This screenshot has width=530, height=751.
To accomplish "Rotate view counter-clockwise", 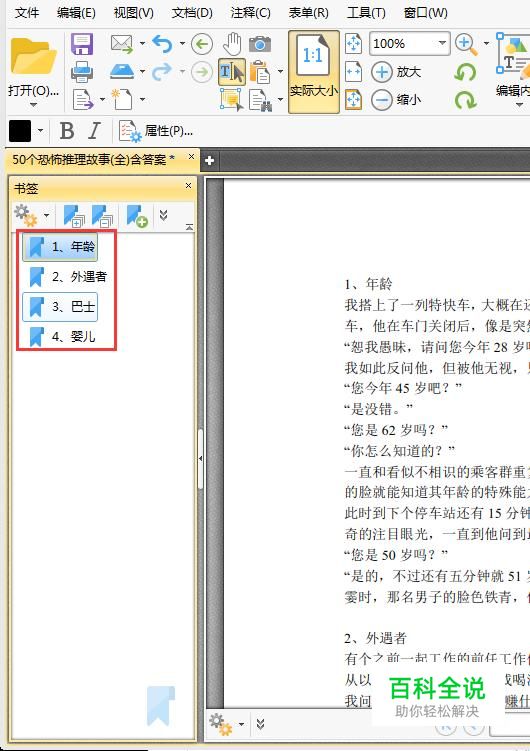I will coord(465,72).
